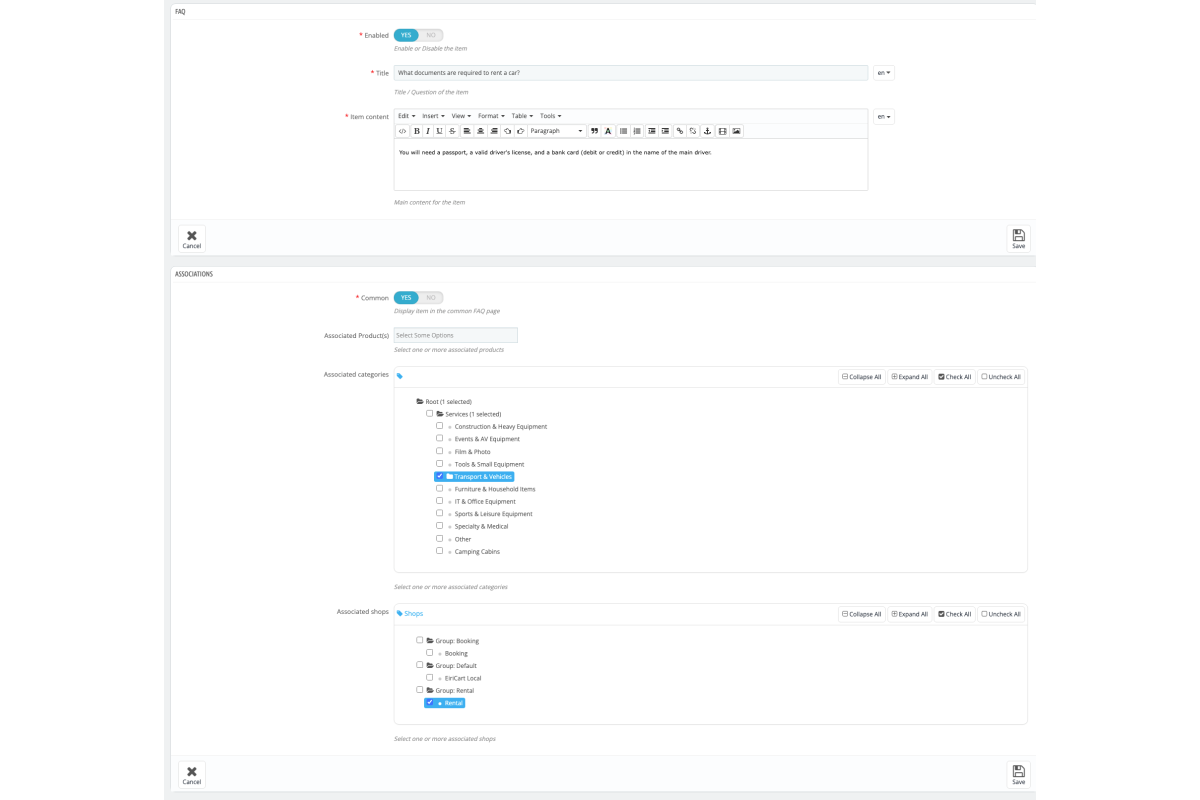Screen dimensions: 1200x800
Task: Open the source code view icon
Action: tap(402, 131)
